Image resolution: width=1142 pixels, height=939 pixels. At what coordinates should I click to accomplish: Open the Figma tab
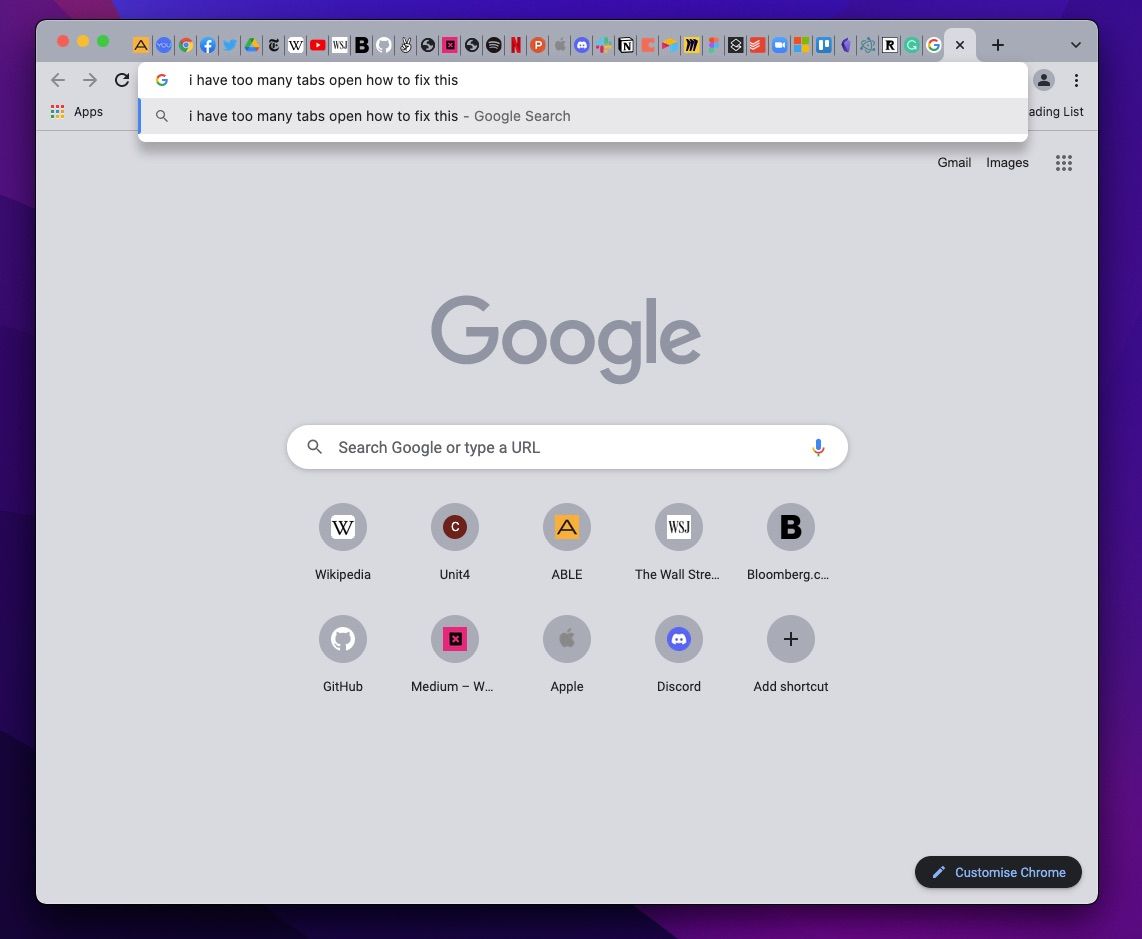click(x=714, y=45)
